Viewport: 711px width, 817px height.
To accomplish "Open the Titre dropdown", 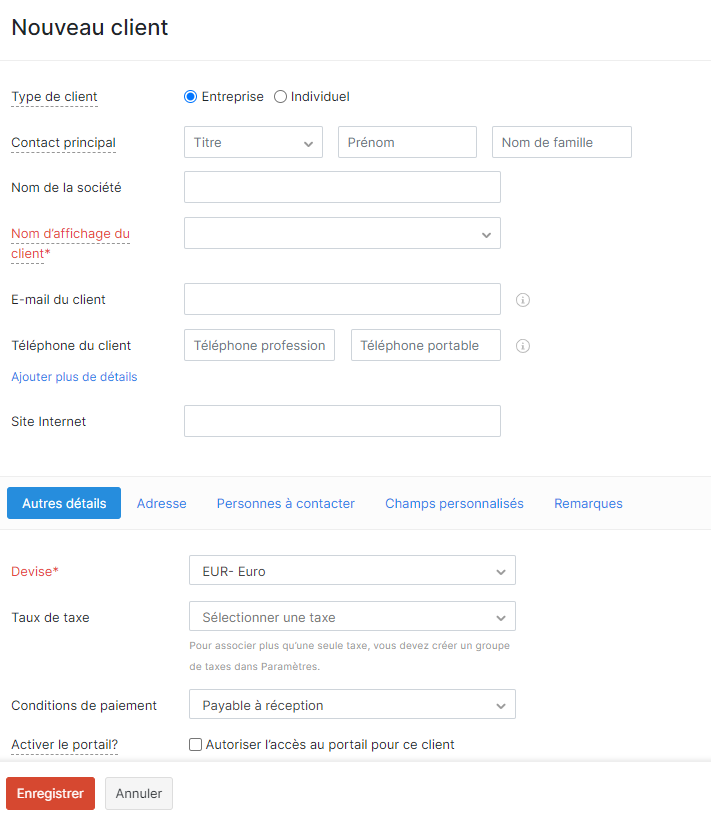I will click(253, 142).
